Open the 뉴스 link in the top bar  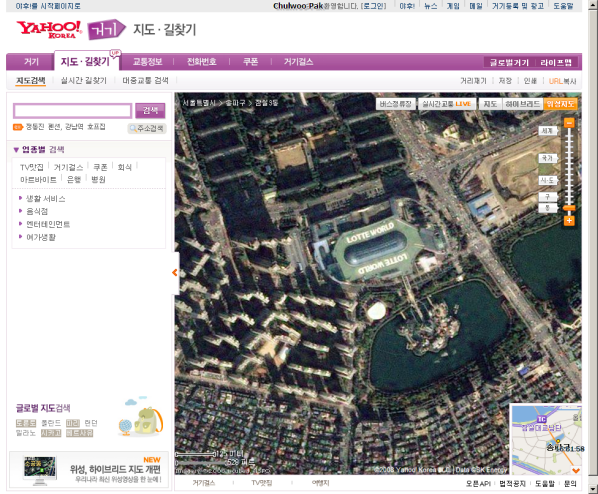click(431, 6)
